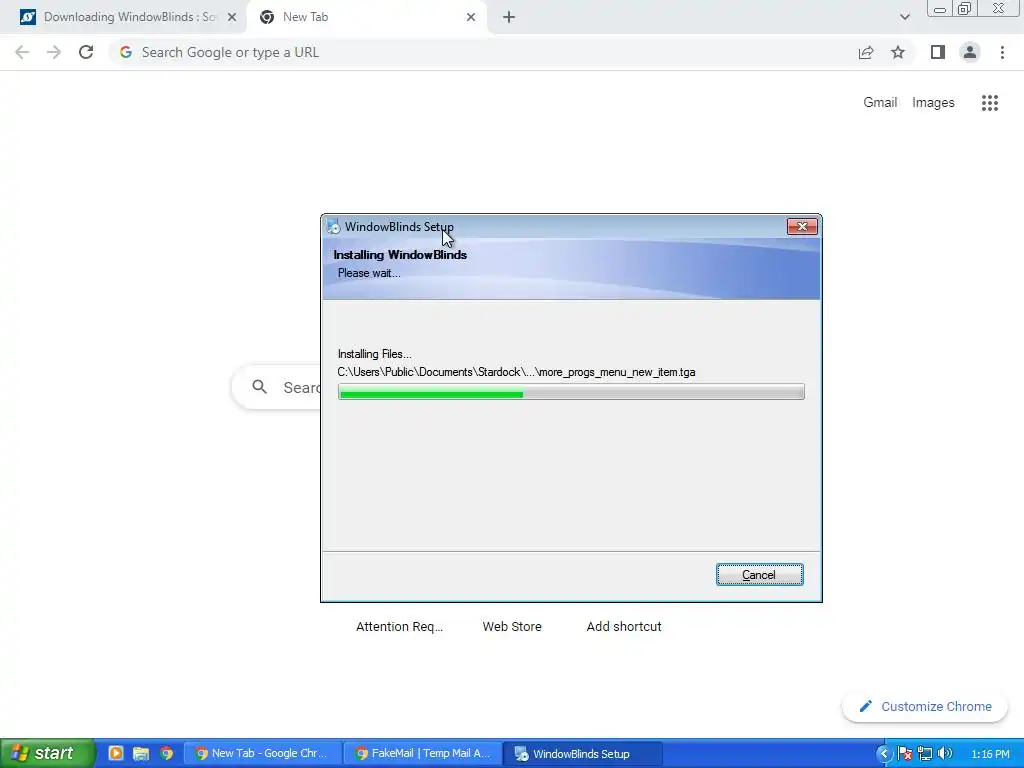Click the more_progs_menu_new_item.tga file path
Viewport: 1024px width, 768px height.
pyautogui.click(x=516, y=372)
